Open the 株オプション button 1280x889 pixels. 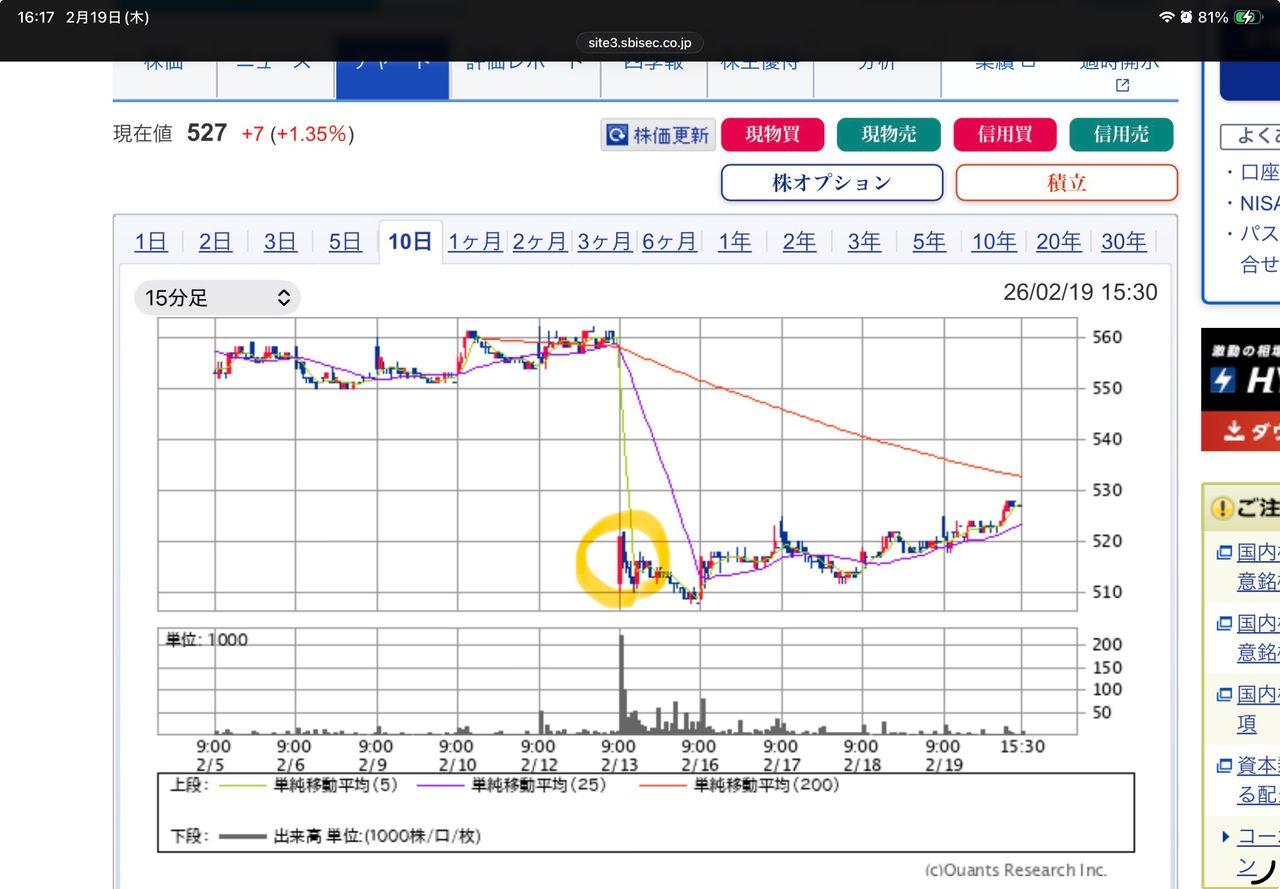click(831, 183)
